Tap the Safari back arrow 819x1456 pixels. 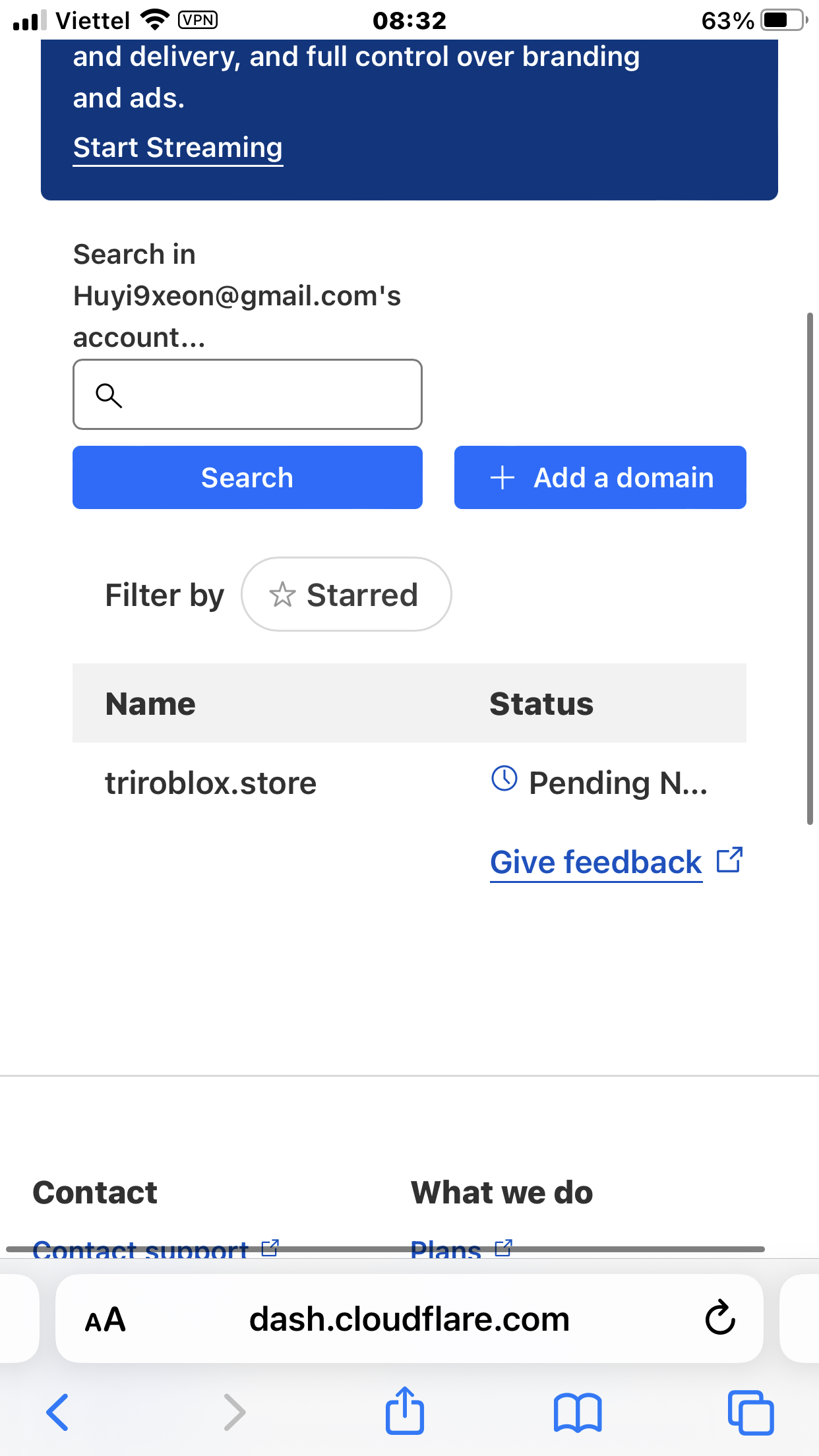(57, 1412)
